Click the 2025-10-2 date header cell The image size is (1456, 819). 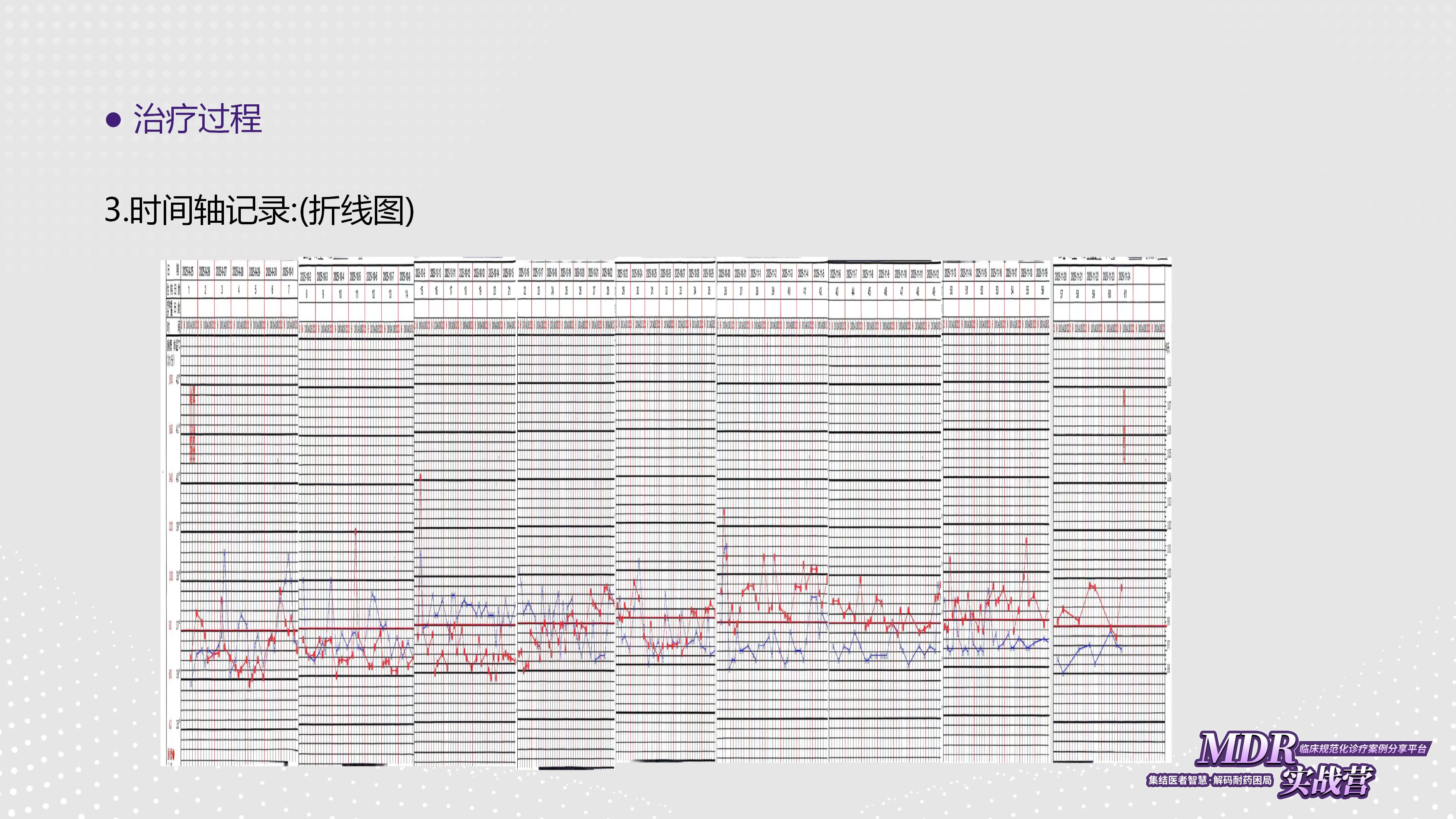306,277
